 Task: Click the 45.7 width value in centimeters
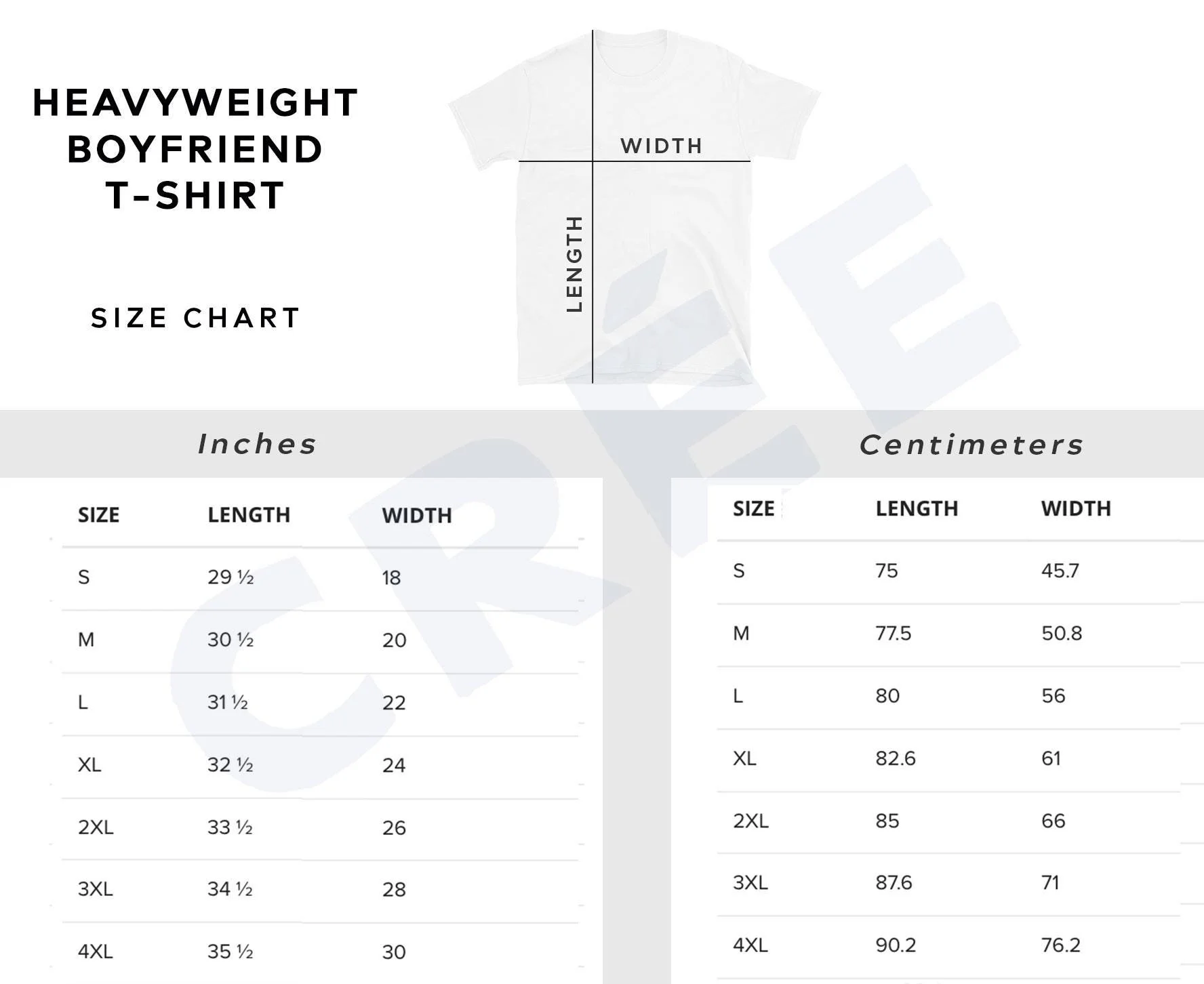click(1060, 571)
